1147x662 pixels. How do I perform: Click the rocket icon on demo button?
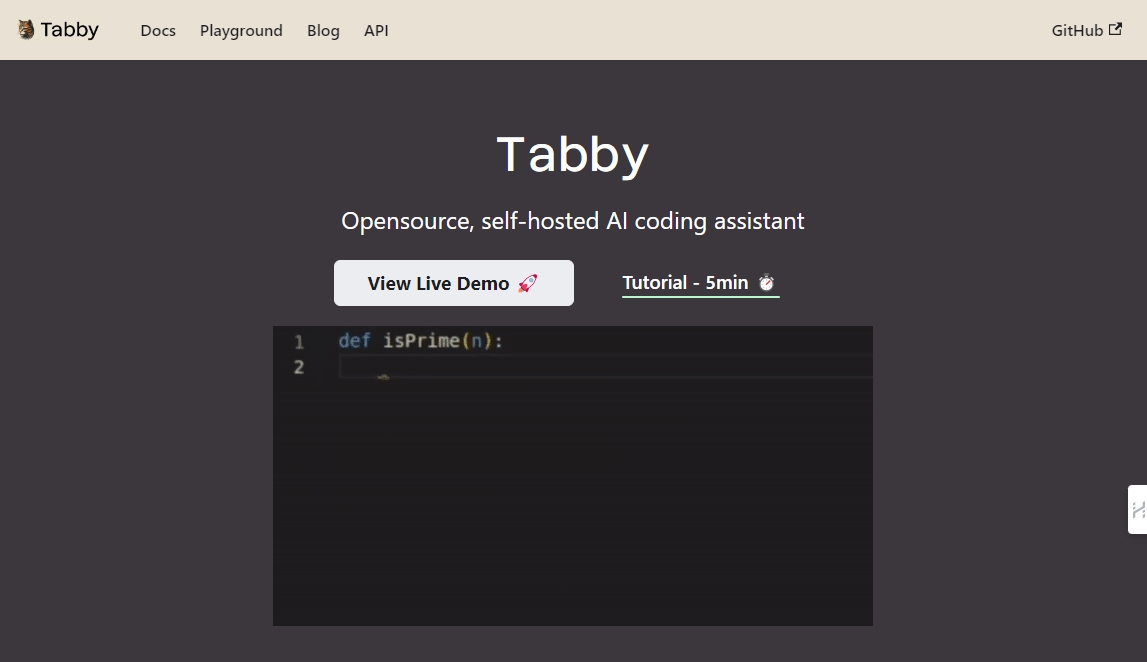527,283
